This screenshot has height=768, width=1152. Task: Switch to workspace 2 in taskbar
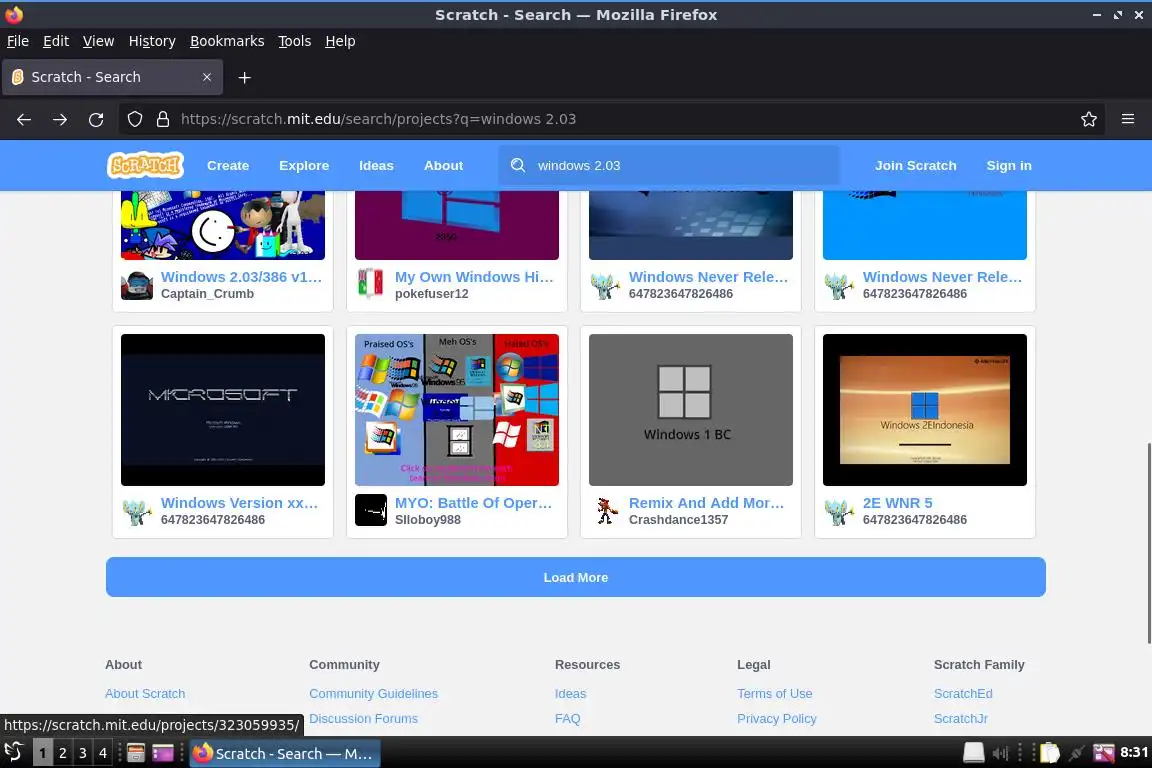coord(62,753)
